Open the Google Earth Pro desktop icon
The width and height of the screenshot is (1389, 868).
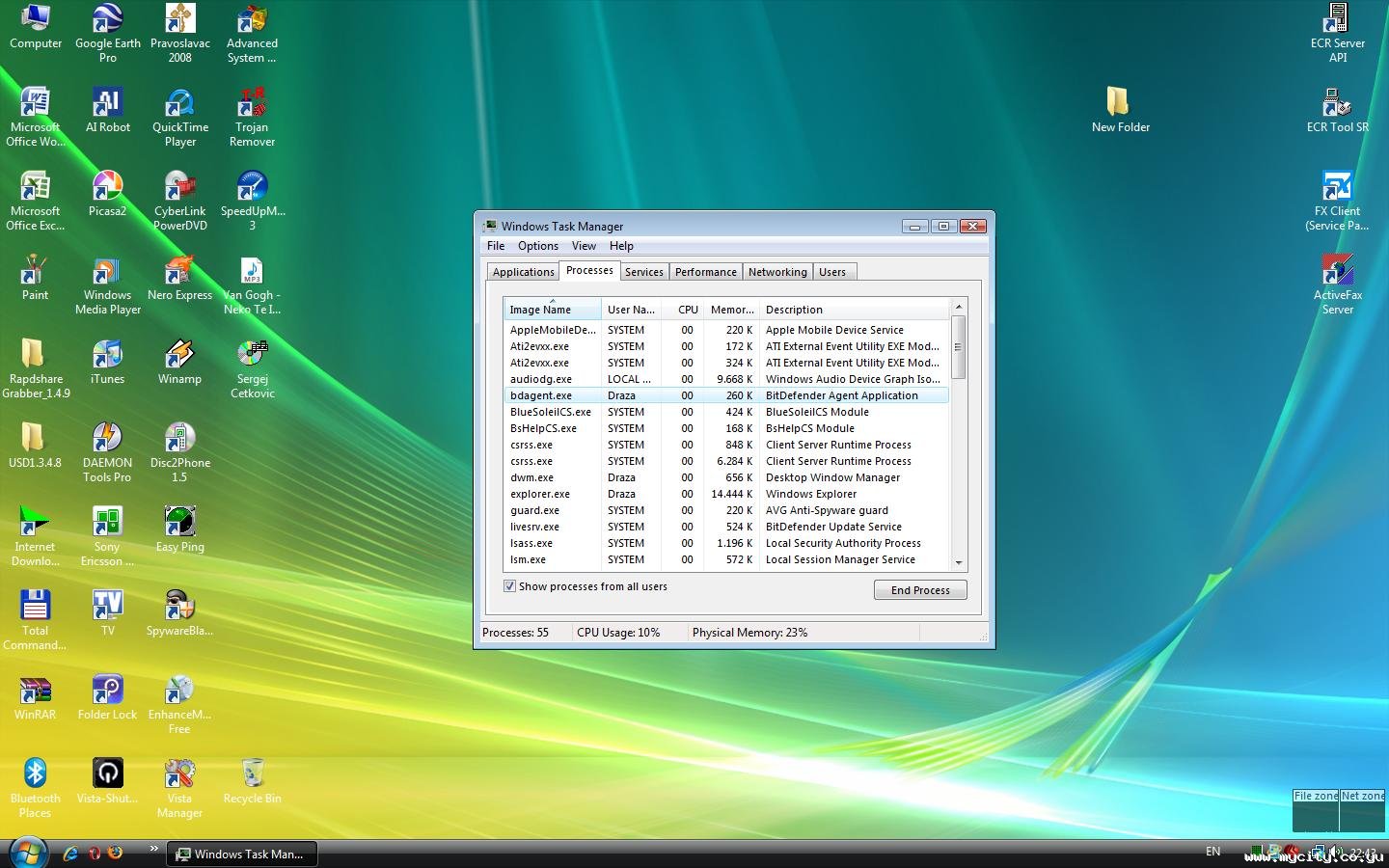point(107,21)
